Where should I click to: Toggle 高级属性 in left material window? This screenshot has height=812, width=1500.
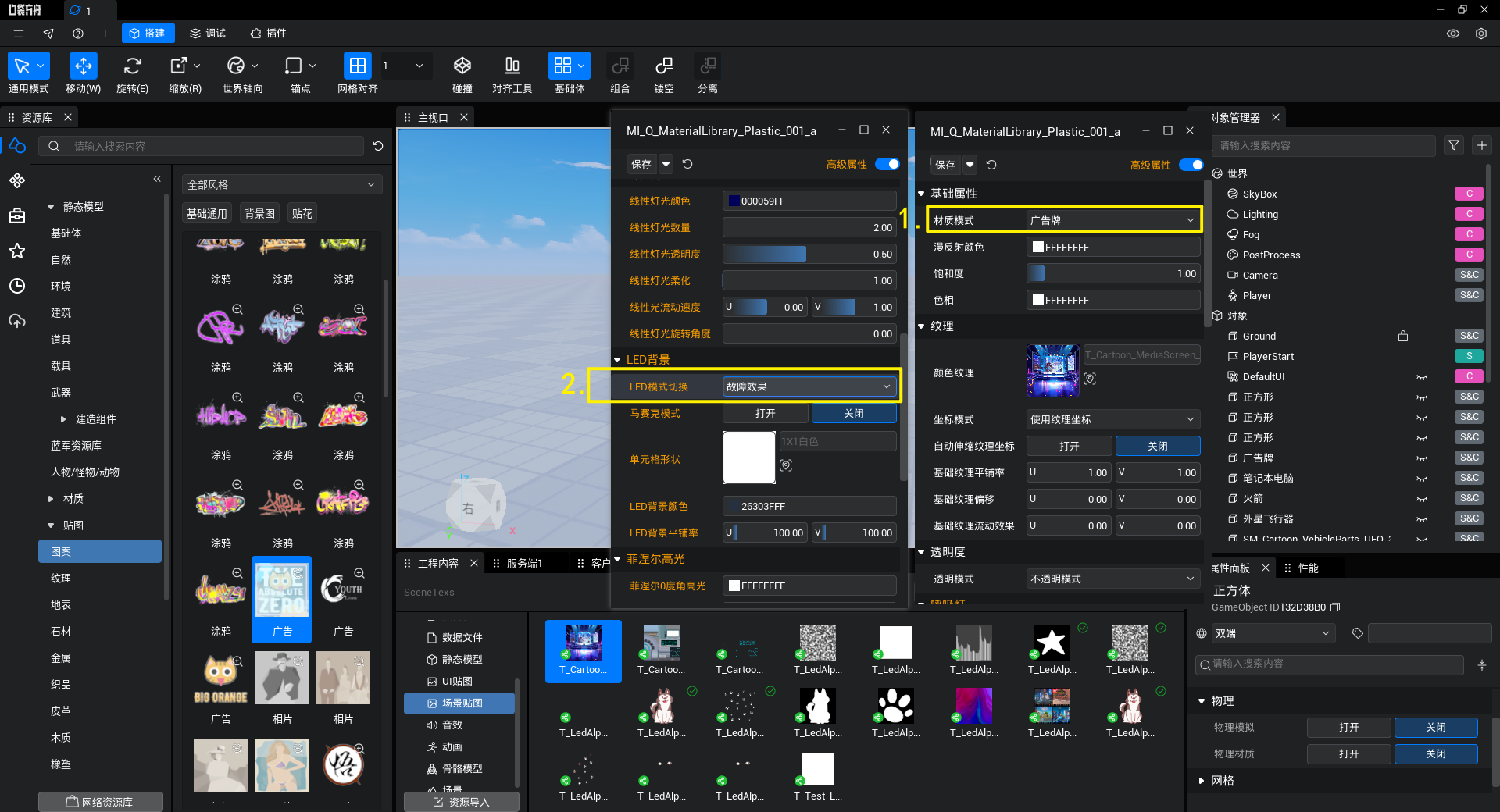pos(887,164)
